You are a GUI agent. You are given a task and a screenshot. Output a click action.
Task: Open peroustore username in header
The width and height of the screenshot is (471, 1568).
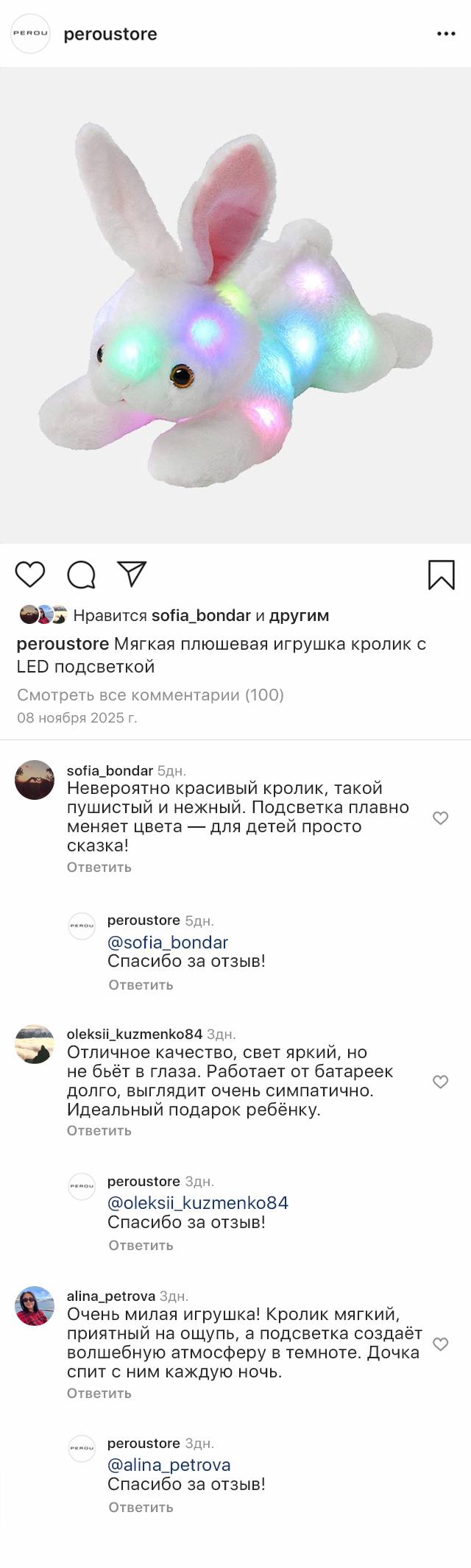pos(110,34)
